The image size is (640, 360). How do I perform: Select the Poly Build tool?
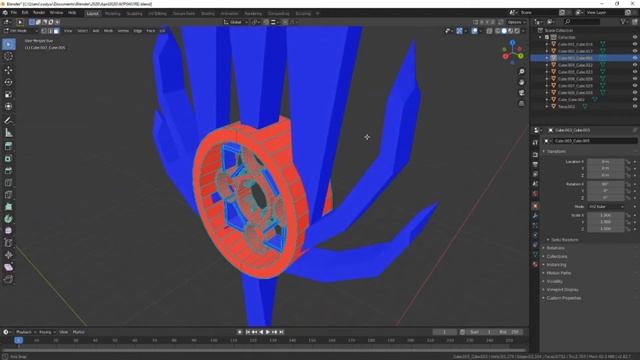click(9, 207)
